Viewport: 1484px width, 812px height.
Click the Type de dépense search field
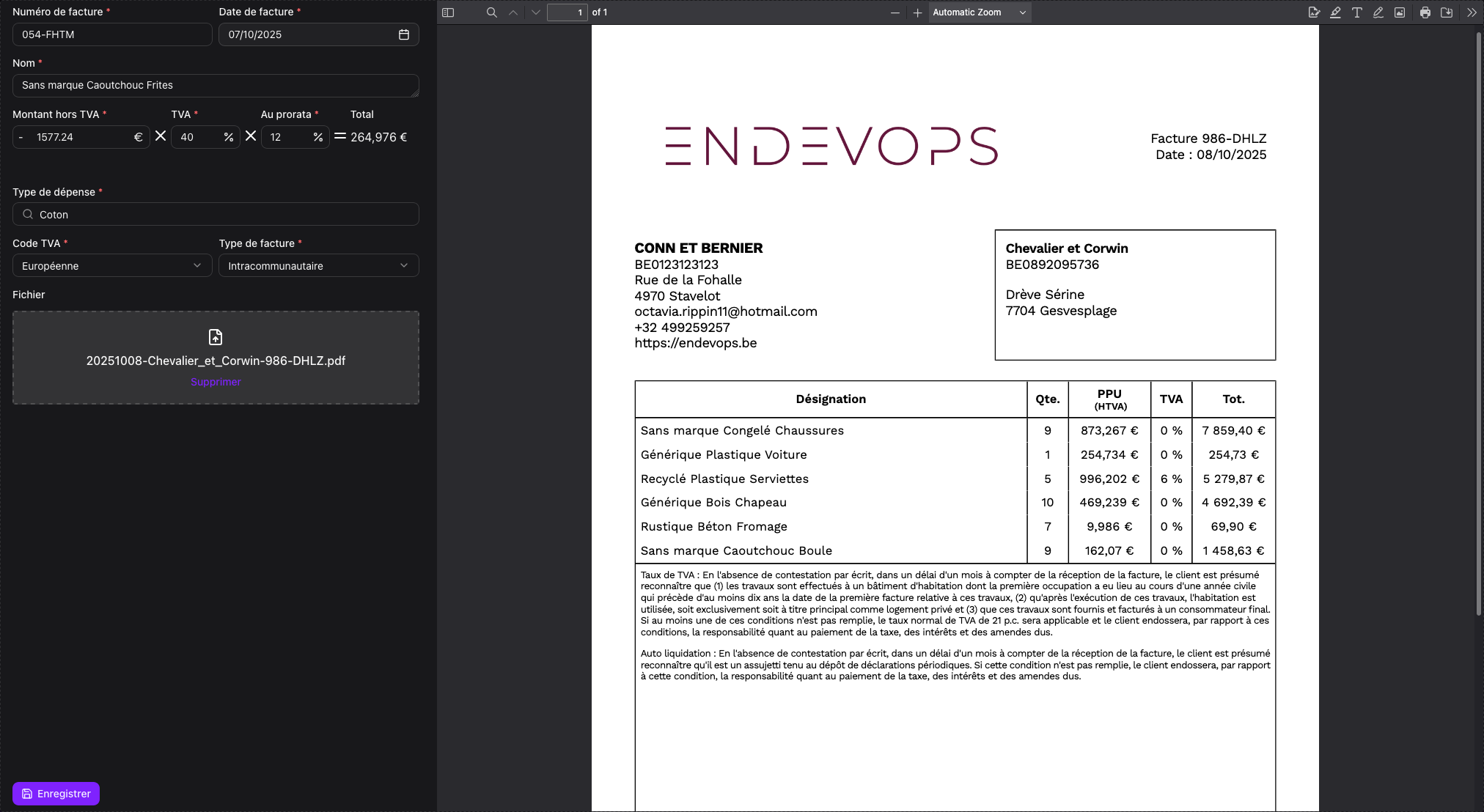click(x=216, y=214)
